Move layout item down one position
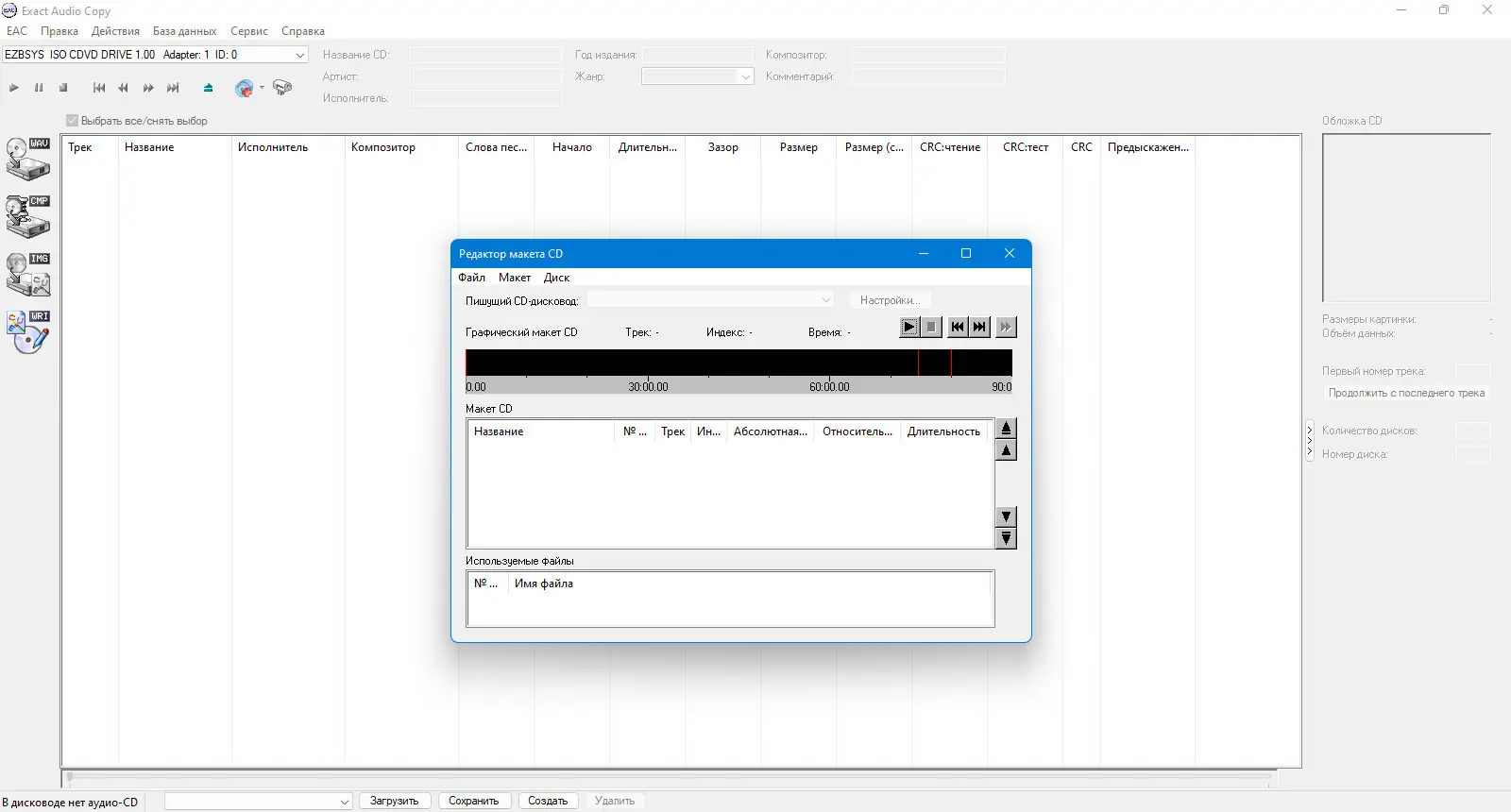The height and width of the screenshot is (812, 1511). [1007, 516]
